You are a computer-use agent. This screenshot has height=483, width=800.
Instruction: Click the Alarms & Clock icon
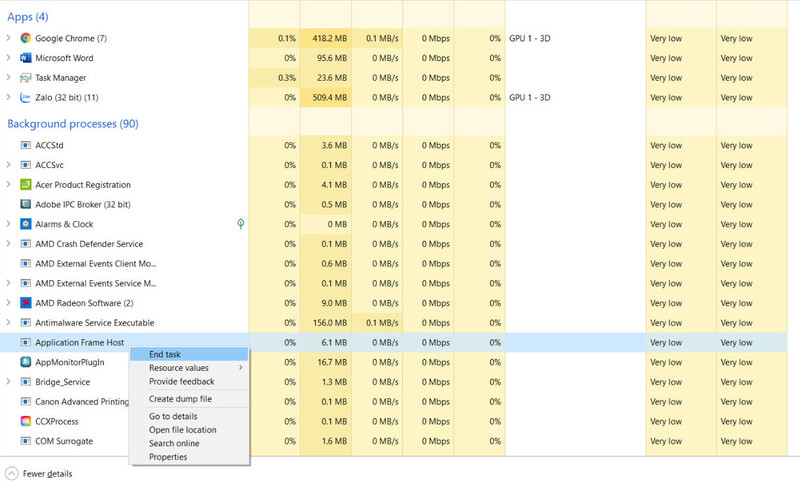point(26,224)
